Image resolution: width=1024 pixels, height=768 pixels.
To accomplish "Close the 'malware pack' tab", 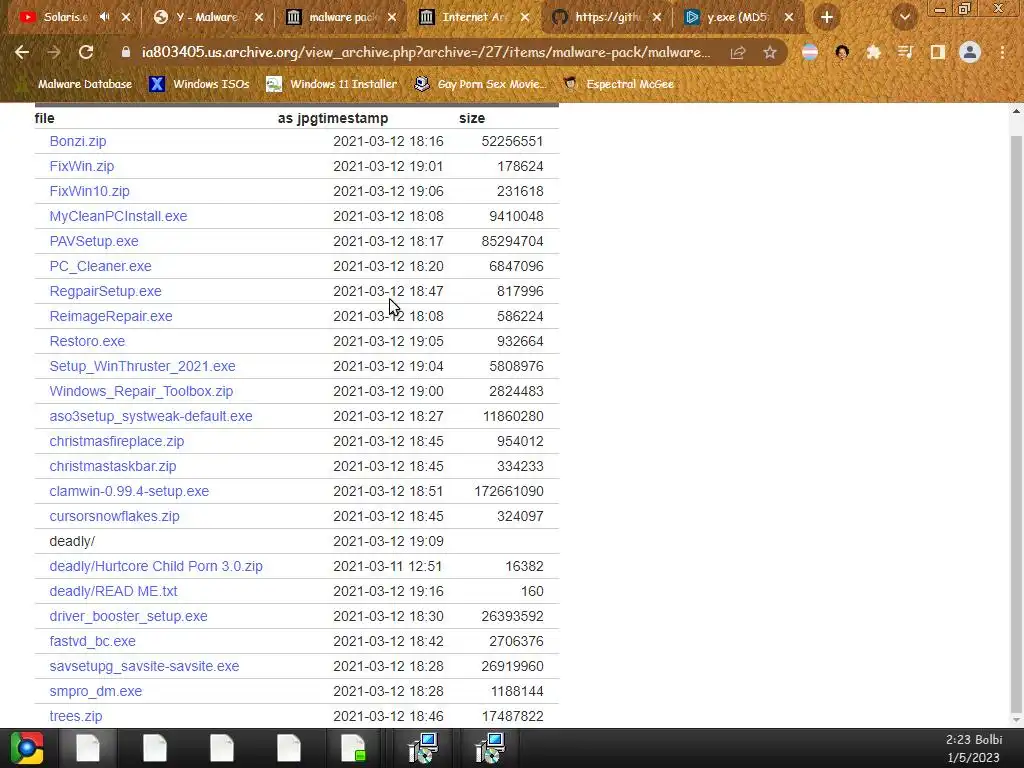I will click(x=392, y=17).
